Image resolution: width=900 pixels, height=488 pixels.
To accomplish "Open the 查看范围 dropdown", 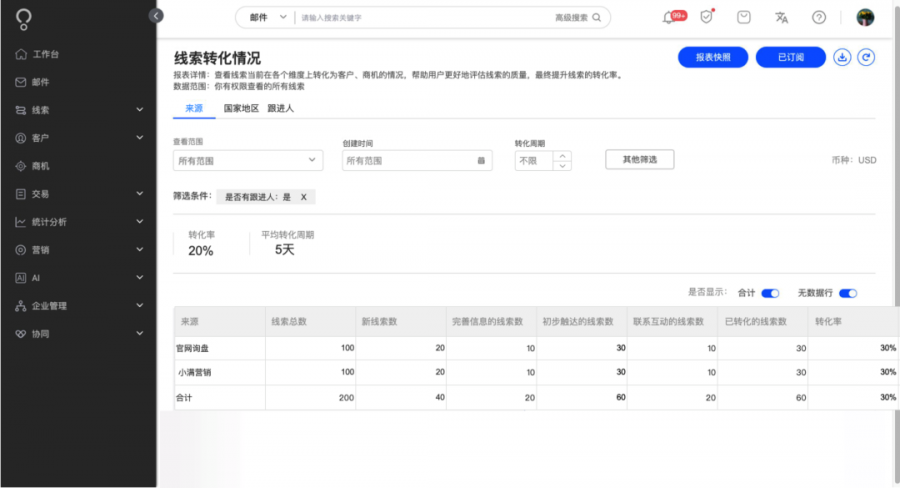I will (248, 161).
